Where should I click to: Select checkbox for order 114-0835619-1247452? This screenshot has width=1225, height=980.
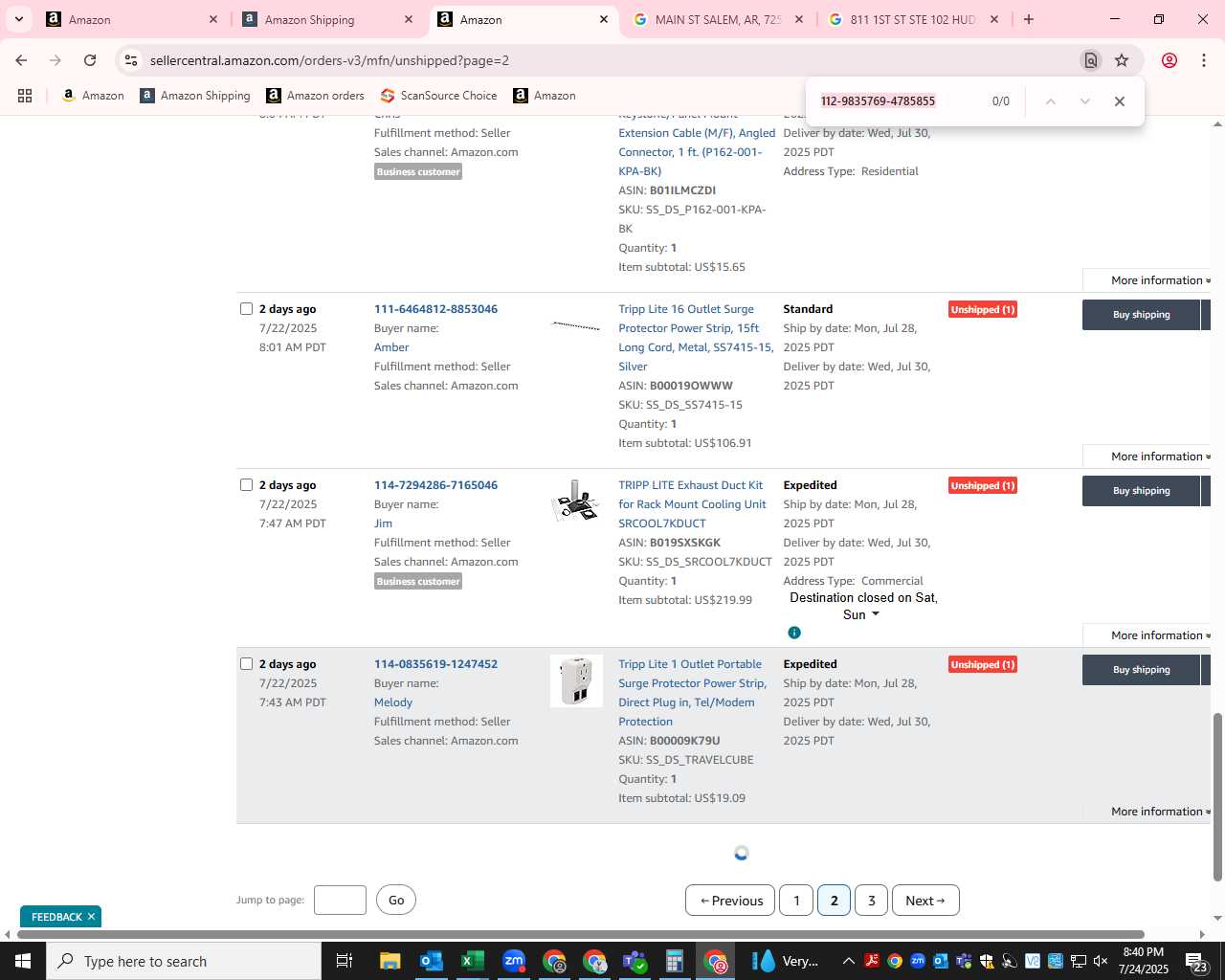coord(246,664)
